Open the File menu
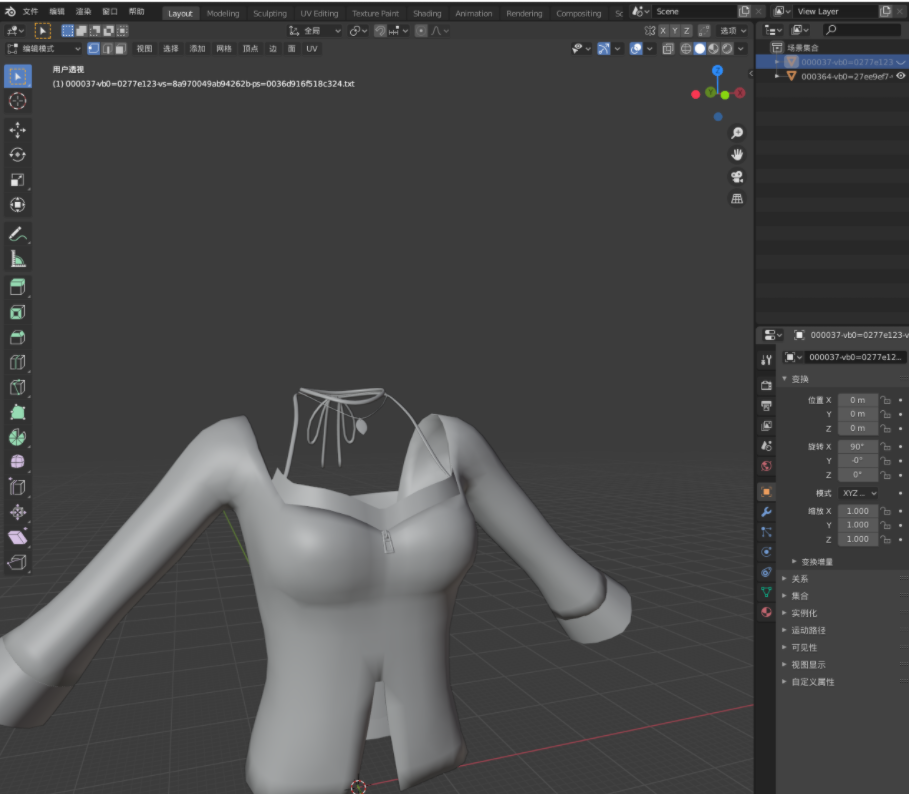909x794 pixels. pyautogui.click(x=30, y=12)
